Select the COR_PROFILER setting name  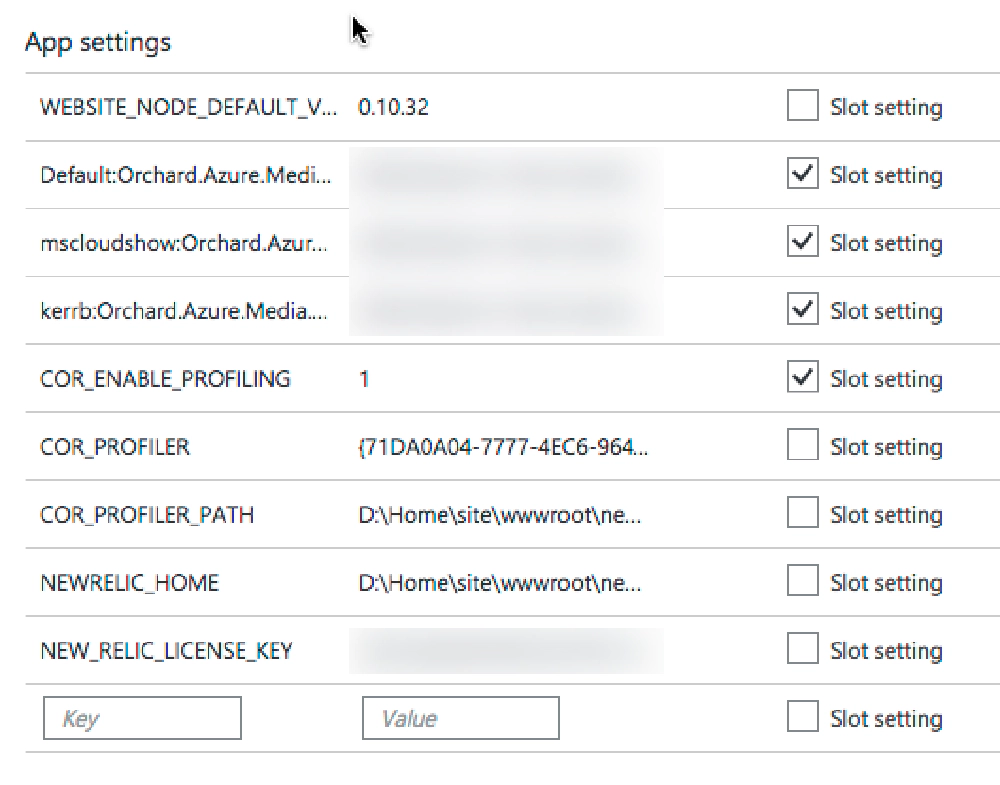(116, 447)
